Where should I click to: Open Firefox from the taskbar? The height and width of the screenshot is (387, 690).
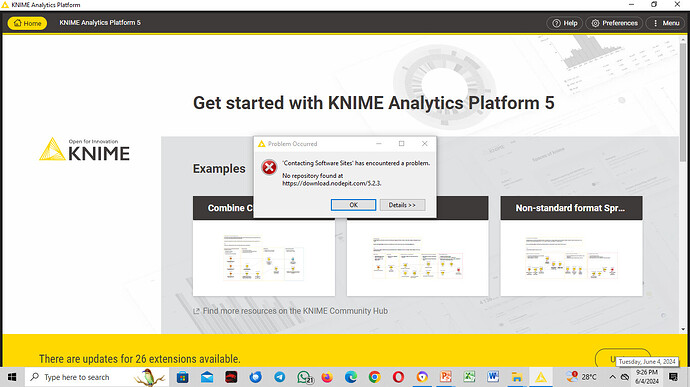click(327, 377)
